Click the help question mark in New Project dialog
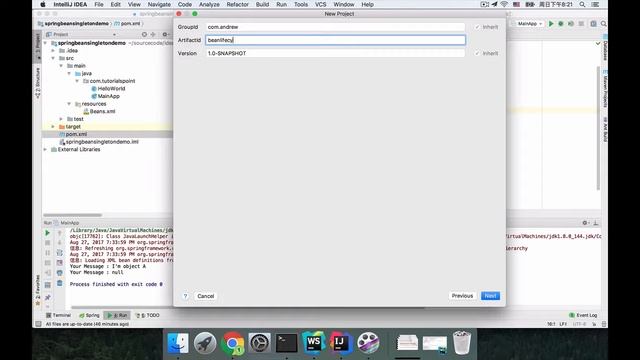640x360 pixels. tap(185, 296)
